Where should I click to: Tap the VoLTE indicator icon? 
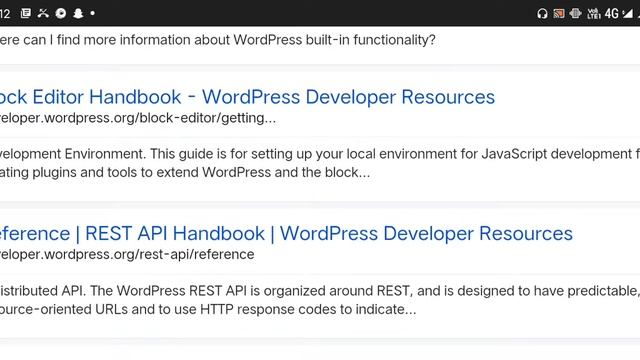coord(593,13)
